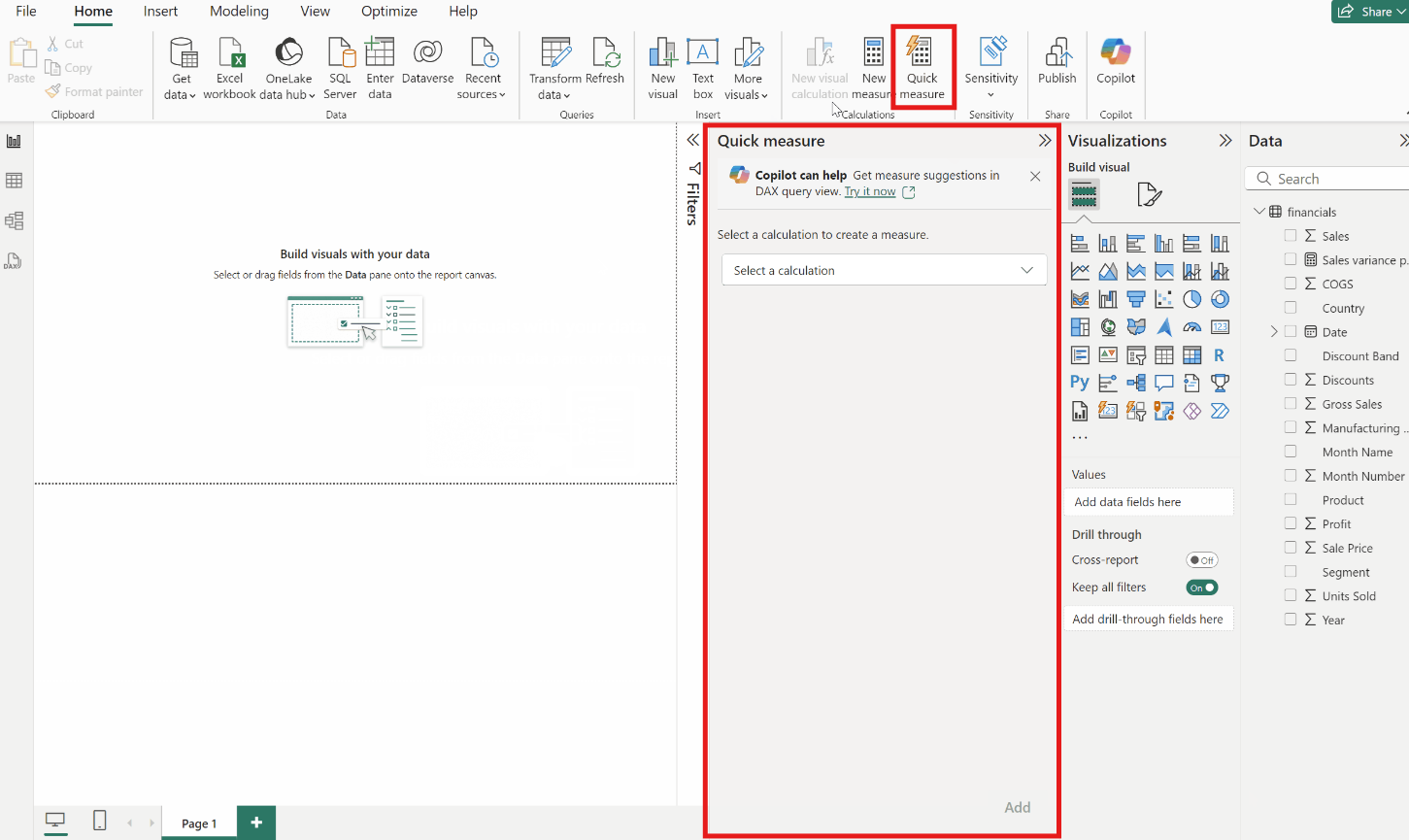
Task: Click the Try it now link
Action: (869, 192)
